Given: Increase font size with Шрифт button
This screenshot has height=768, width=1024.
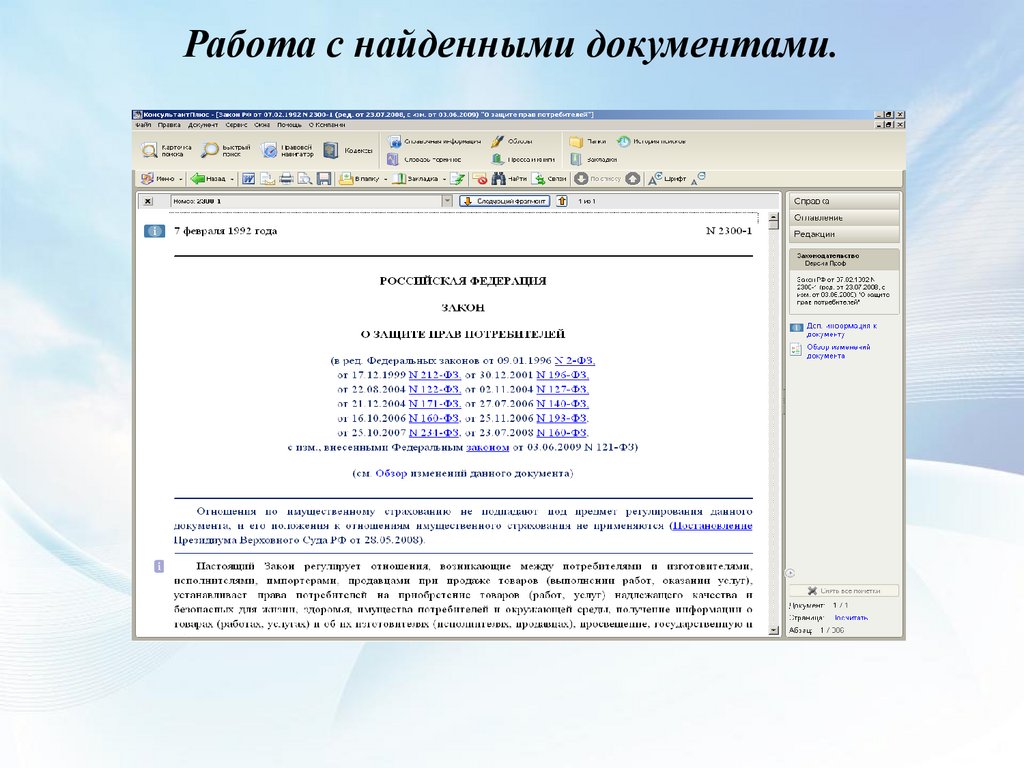Looking at the screenshot, I should point(667,178).
